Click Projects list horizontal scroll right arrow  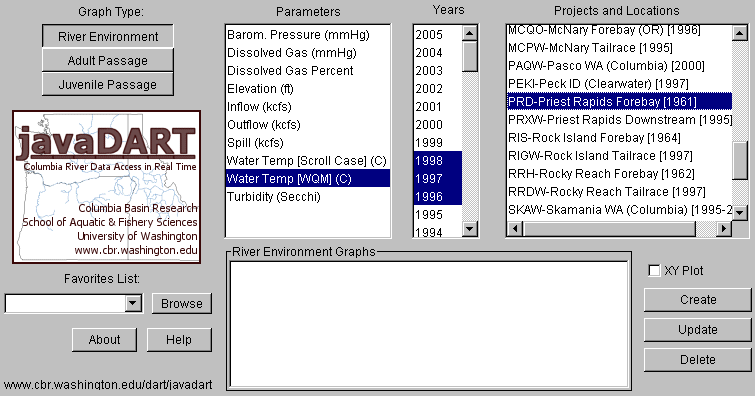[x=724, y=228]
